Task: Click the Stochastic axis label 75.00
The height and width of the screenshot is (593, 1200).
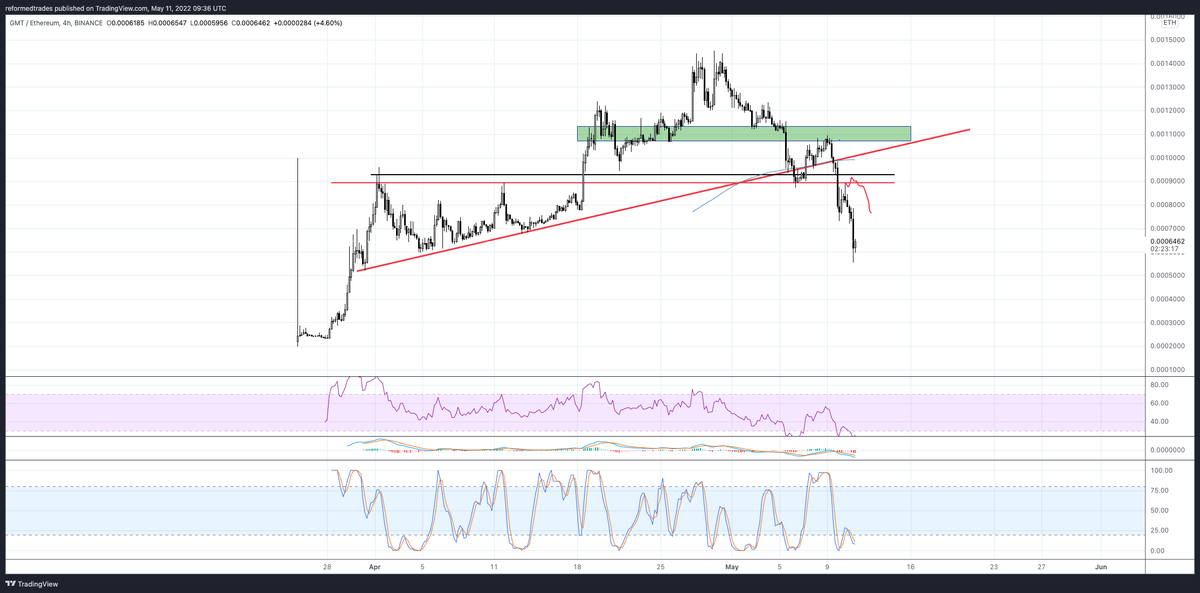Action: pos(1160,490)
